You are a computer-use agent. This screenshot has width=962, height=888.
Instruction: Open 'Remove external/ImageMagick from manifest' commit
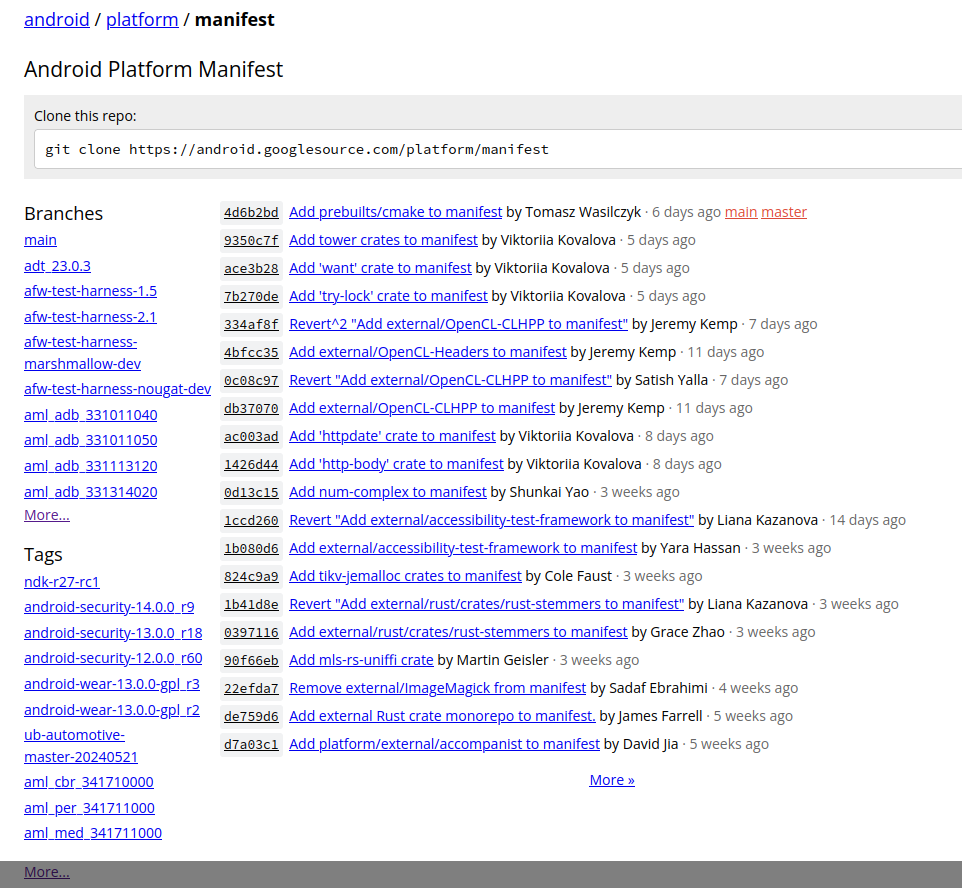[437, 688]
